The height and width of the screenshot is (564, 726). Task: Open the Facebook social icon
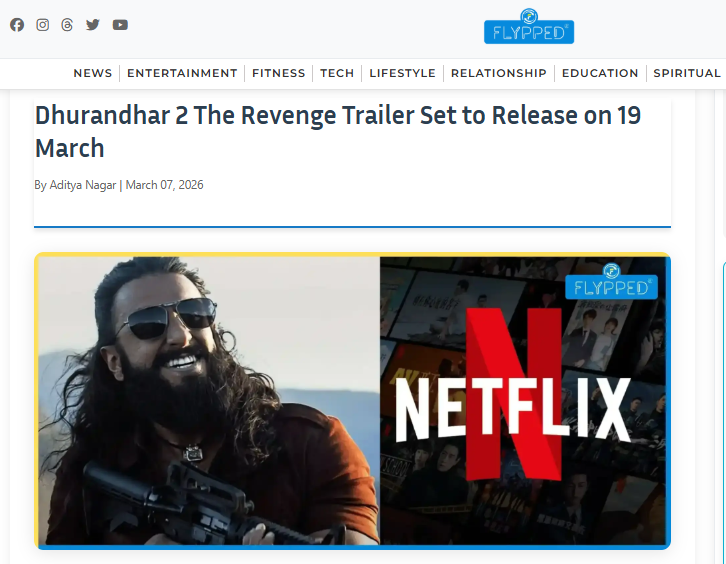[17, 25]
